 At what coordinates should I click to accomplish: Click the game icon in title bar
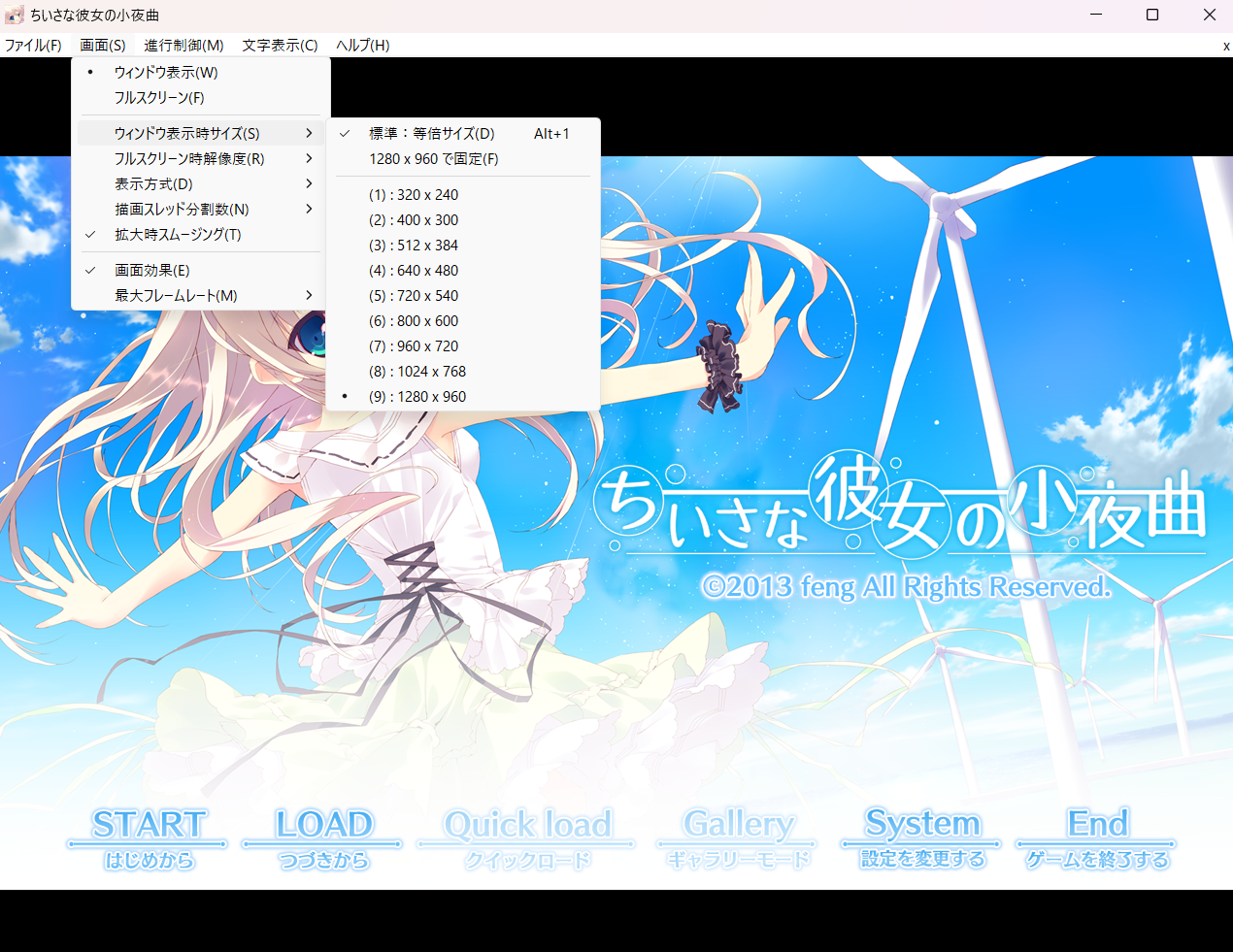pos(15,15)
